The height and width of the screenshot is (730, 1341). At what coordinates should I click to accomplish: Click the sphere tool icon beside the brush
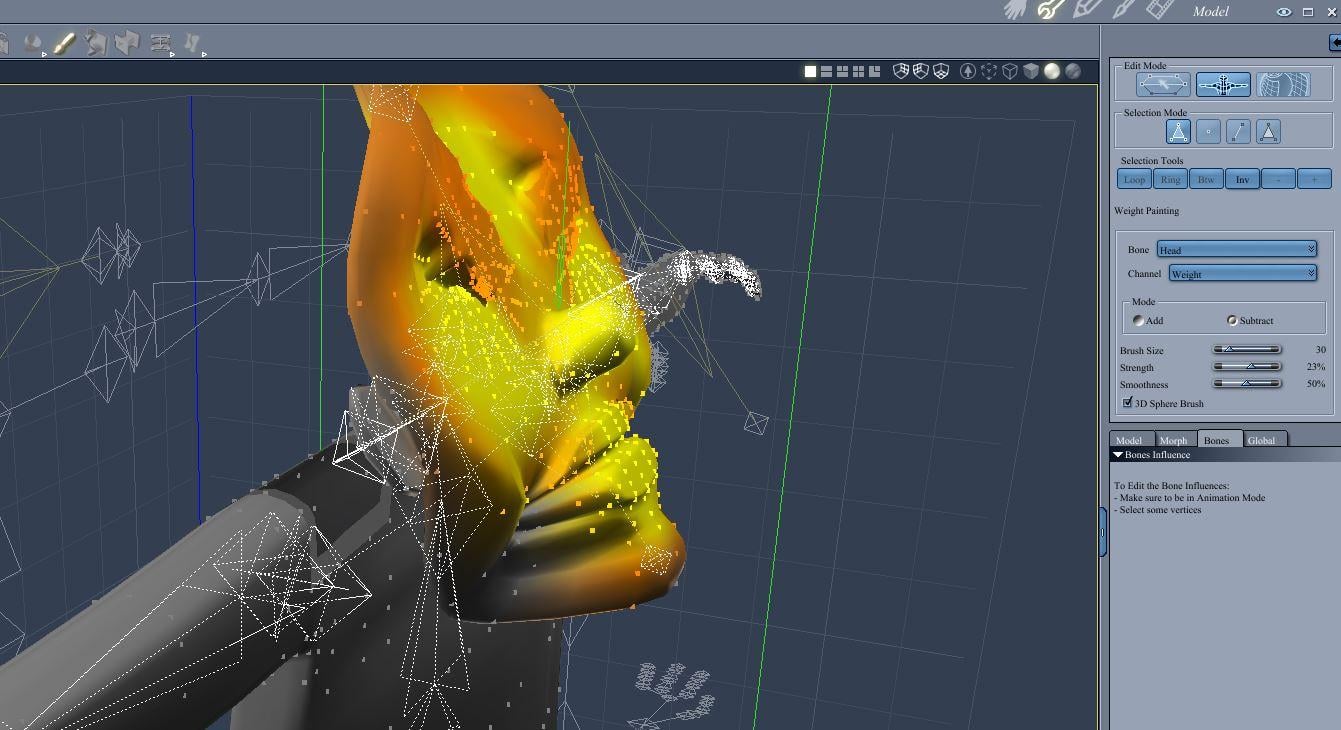coord(34,44)
